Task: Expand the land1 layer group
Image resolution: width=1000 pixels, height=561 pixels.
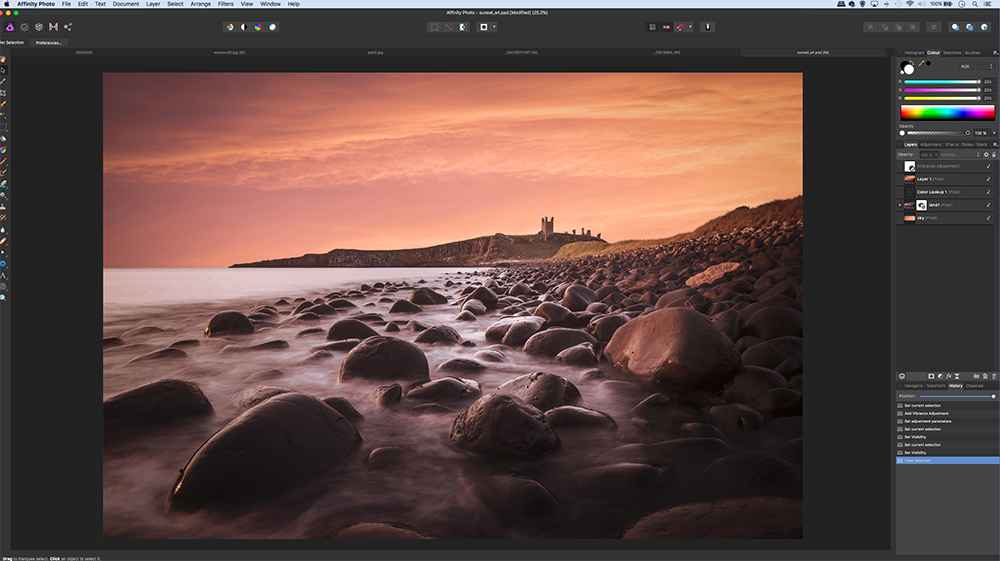Action: [900, 205]
